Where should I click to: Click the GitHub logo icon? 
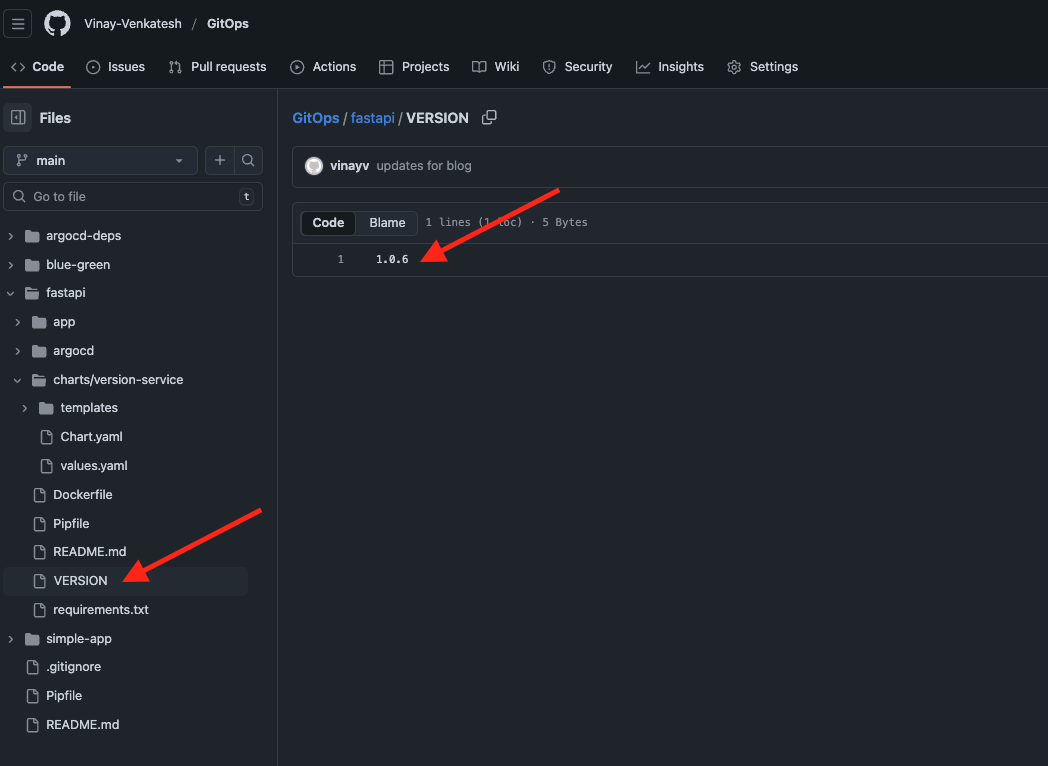coord(58,24)
